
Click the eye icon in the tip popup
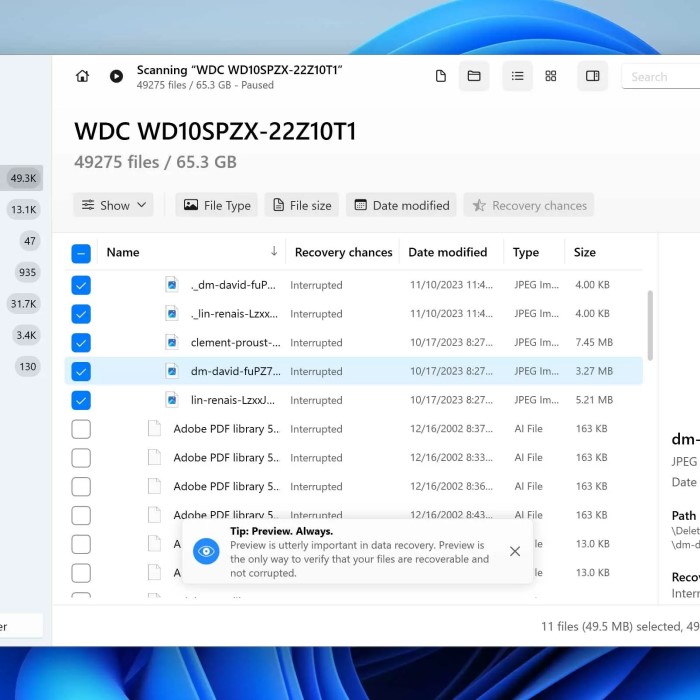click(x=206, y=551)
